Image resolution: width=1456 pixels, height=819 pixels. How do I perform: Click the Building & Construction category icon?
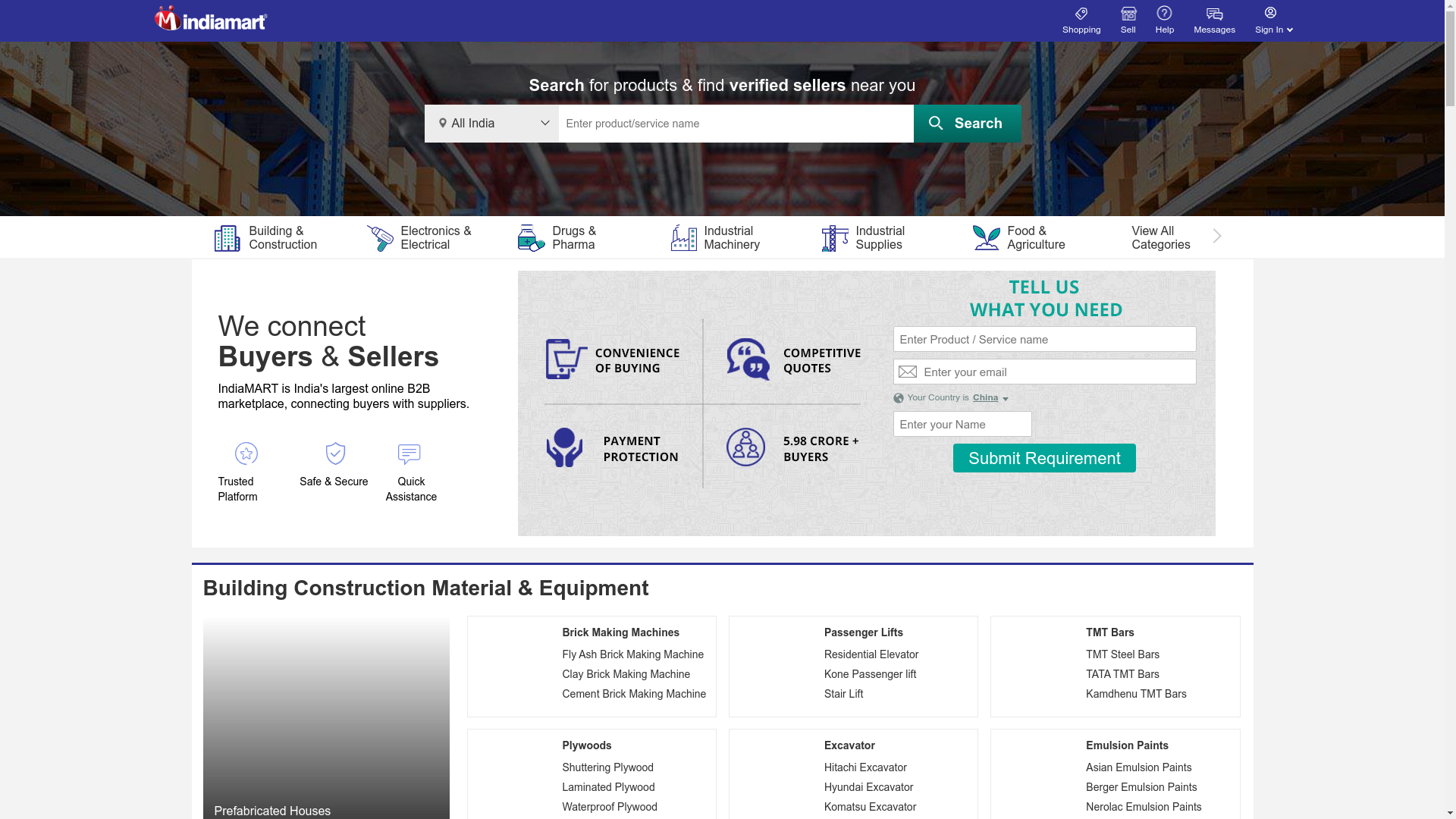227,238
